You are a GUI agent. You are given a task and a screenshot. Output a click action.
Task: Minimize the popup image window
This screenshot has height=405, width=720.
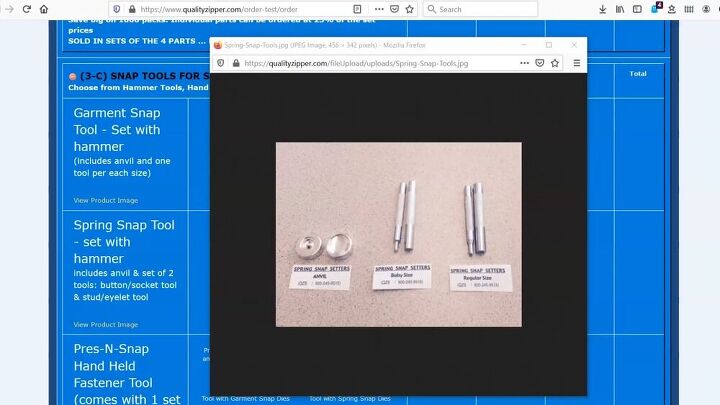(x=523, y=45)
